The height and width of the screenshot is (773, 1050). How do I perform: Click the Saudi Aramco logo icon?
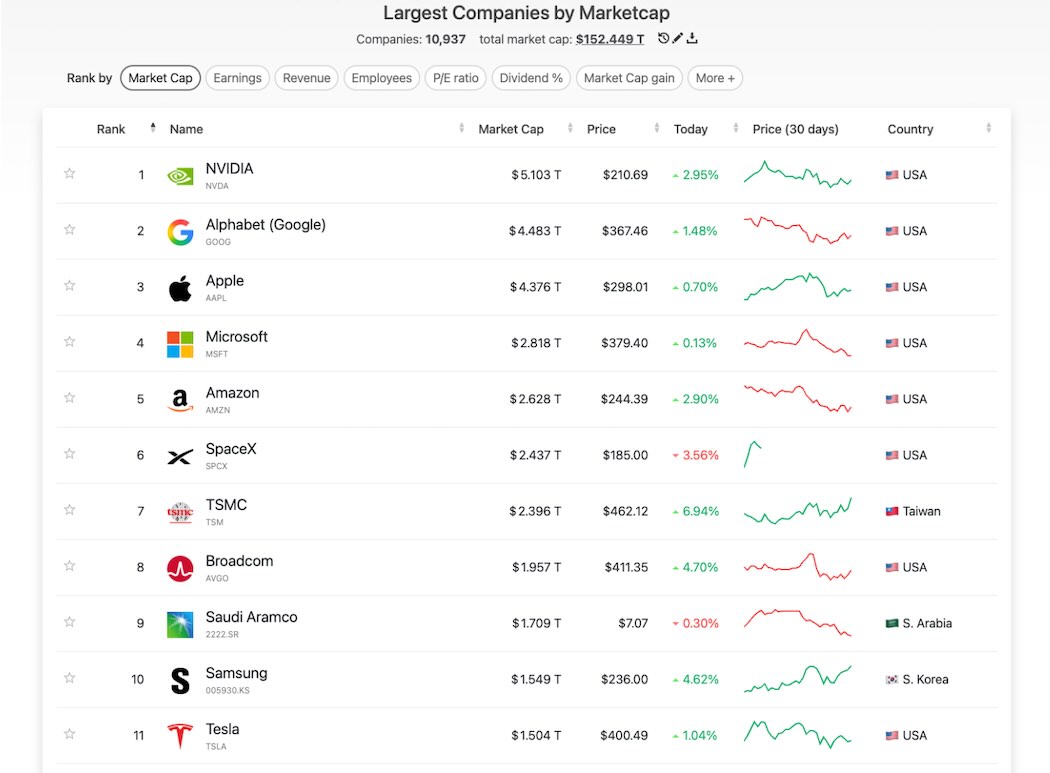click(x=180, y=624)
